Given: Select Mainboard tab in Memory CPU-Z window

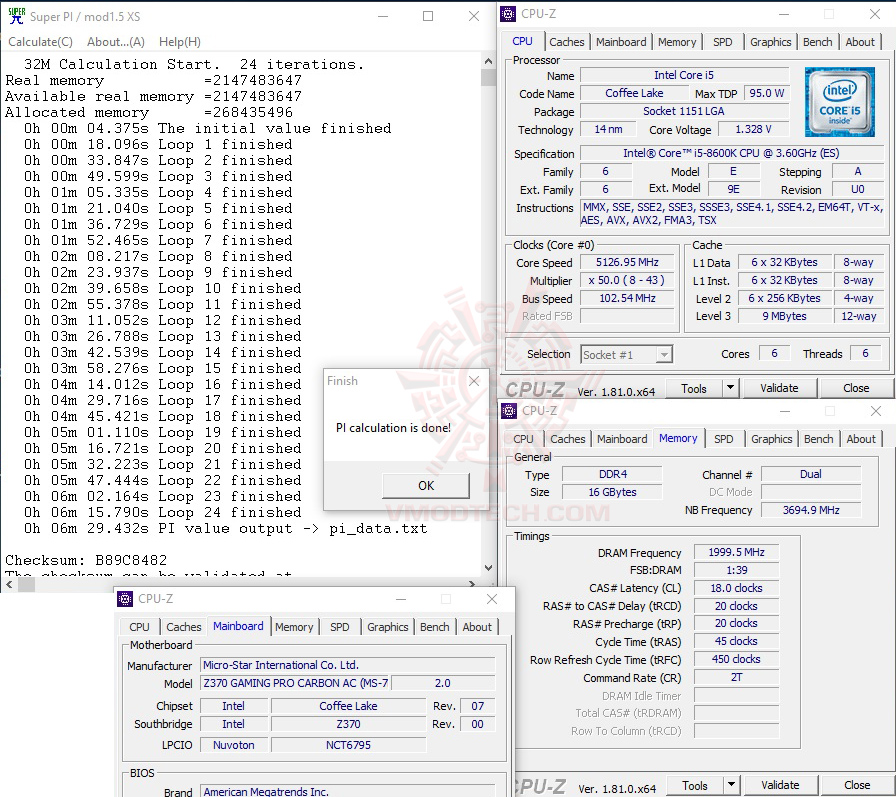Looking at the screenshot, I should point(622,439).
